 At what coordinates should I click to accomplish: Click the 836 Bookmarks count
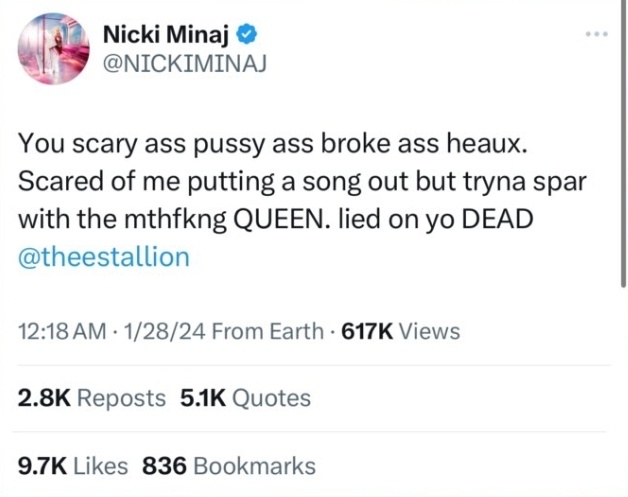click(229, 465)
